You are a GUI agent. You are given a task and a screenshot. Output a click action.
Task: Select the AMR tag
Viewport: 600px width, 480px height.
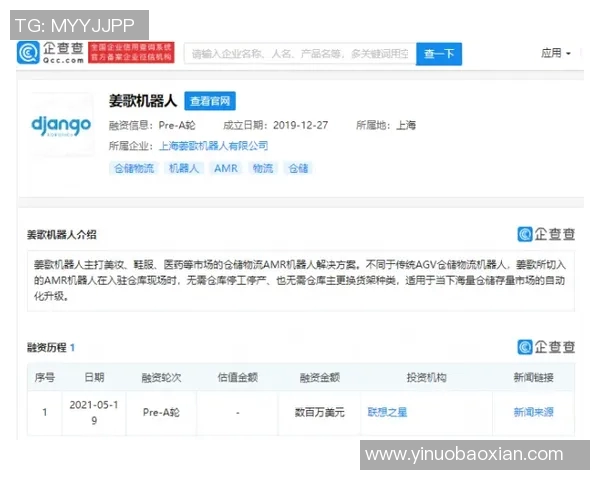(x=226, y=168)
